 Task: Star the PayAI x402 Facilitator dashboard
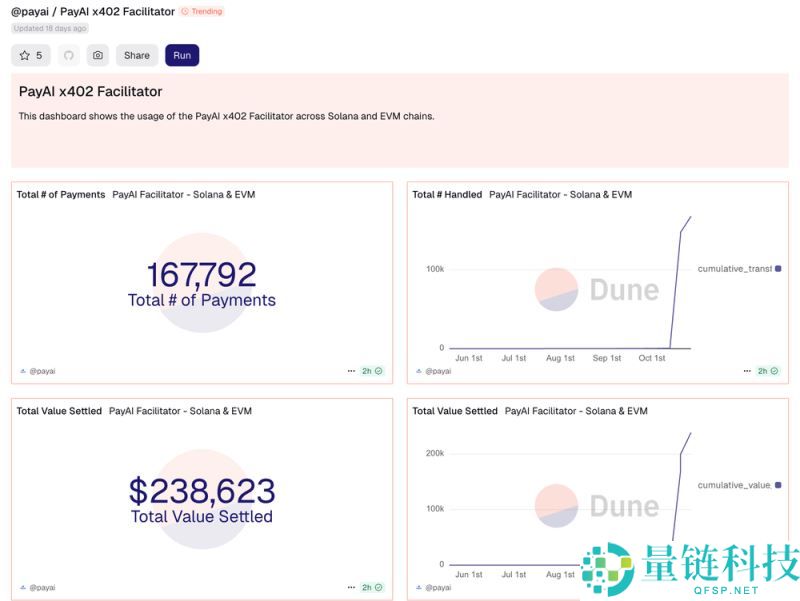pyautogui.click(x=30, y=55)
